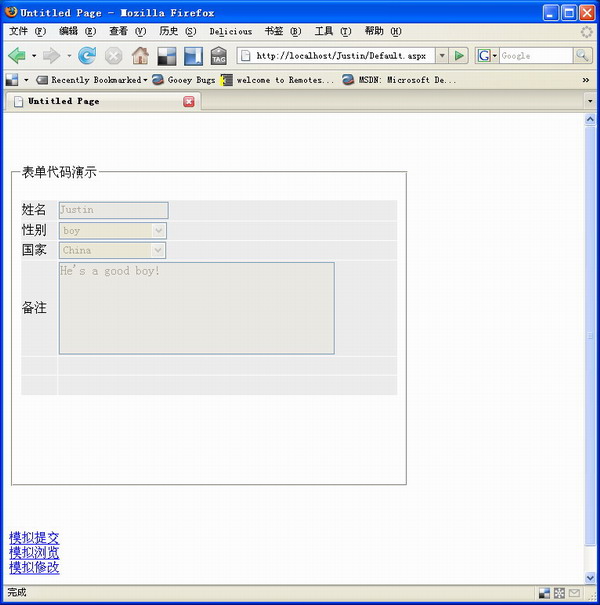600x605 pixels.
Task: Expand the Recently Bookmarked folder
Action: pyautogui.click(x=92, y=80)
